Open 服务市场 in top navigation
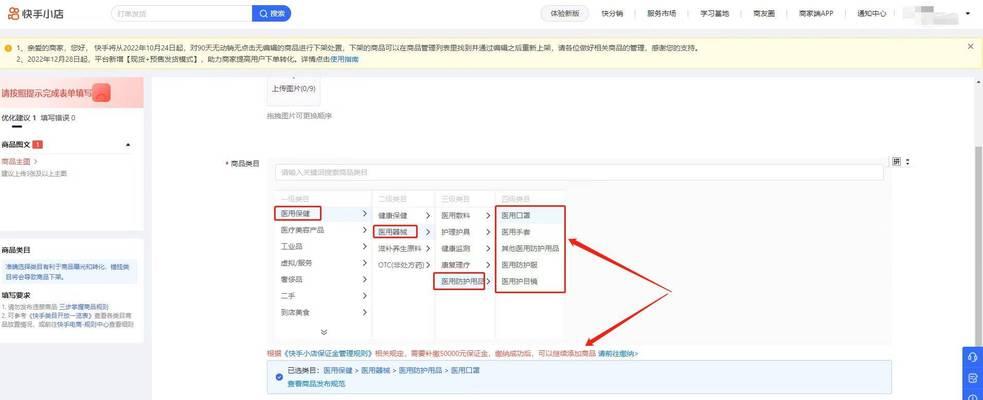Screen dimensions: 983x400 point(661,13)
